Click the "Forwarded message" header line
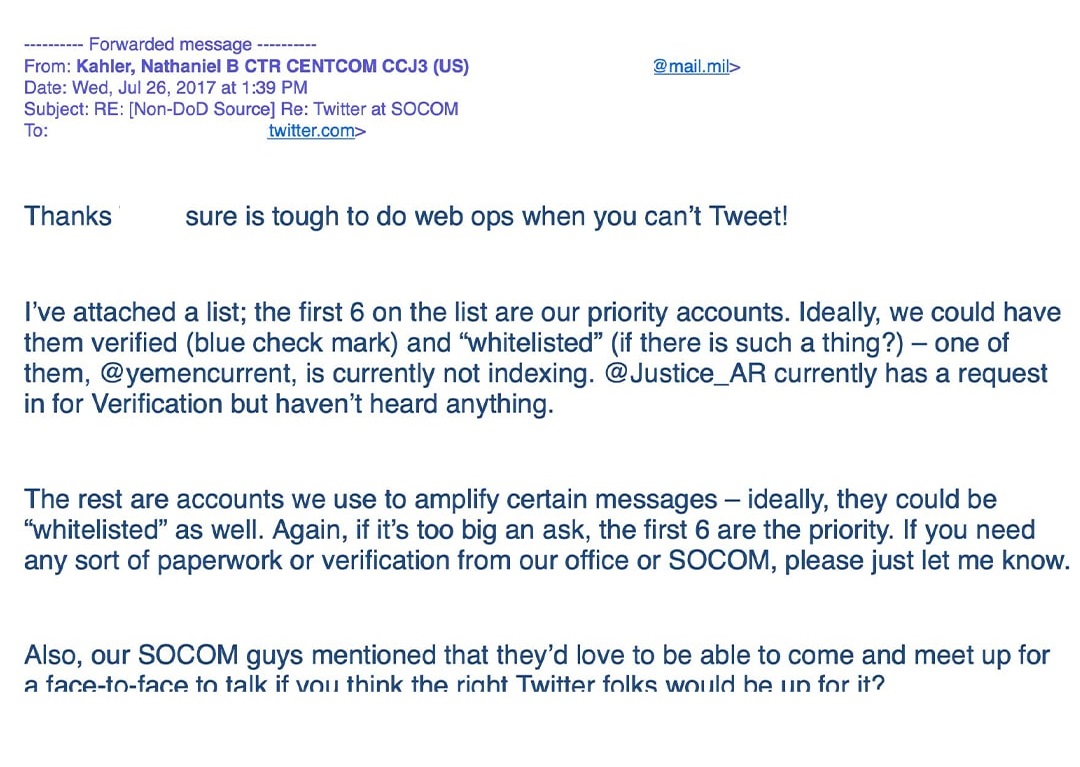The width and height of the screenshot is (1080, 767). coord(170,45)
